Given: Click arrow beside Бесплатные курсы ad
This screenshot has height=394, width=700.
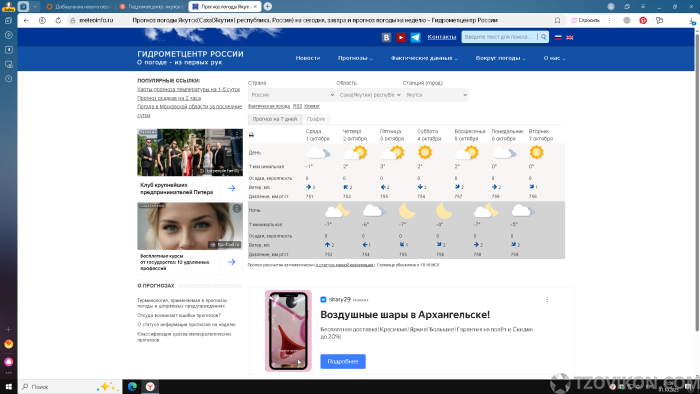Looking at the screenshot, I should click(232, 262).
